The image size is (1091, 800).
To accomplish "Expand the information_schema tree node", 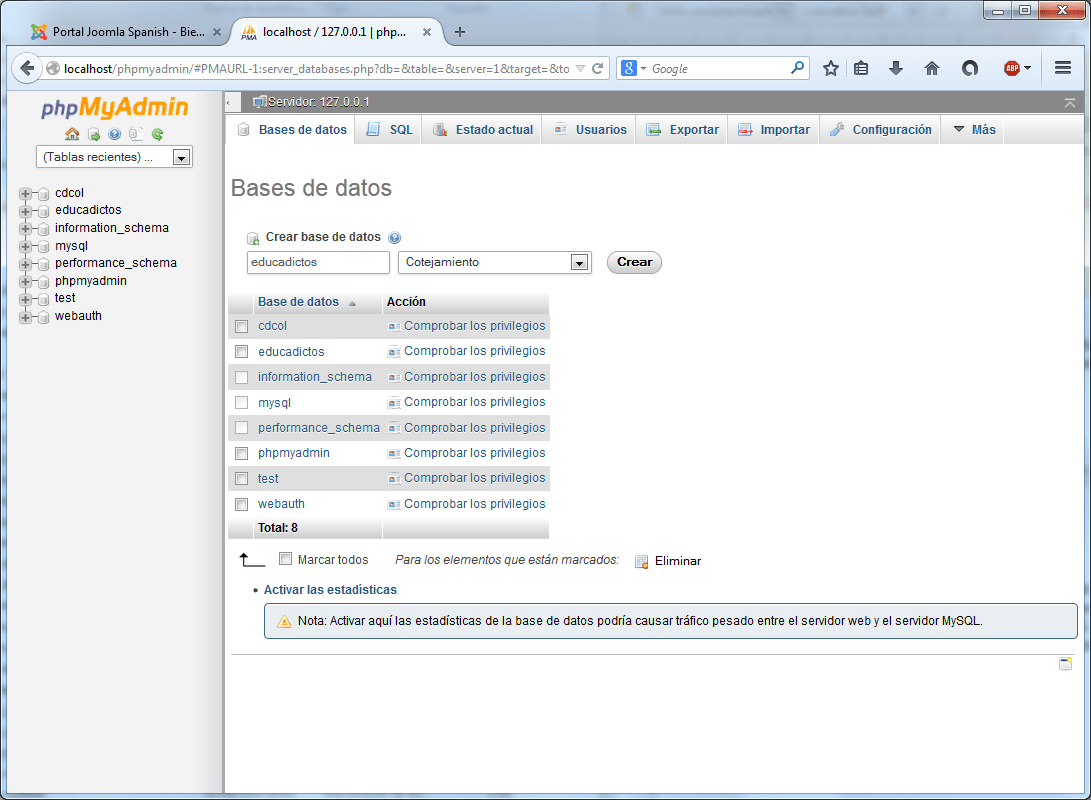I will point(25,229).
